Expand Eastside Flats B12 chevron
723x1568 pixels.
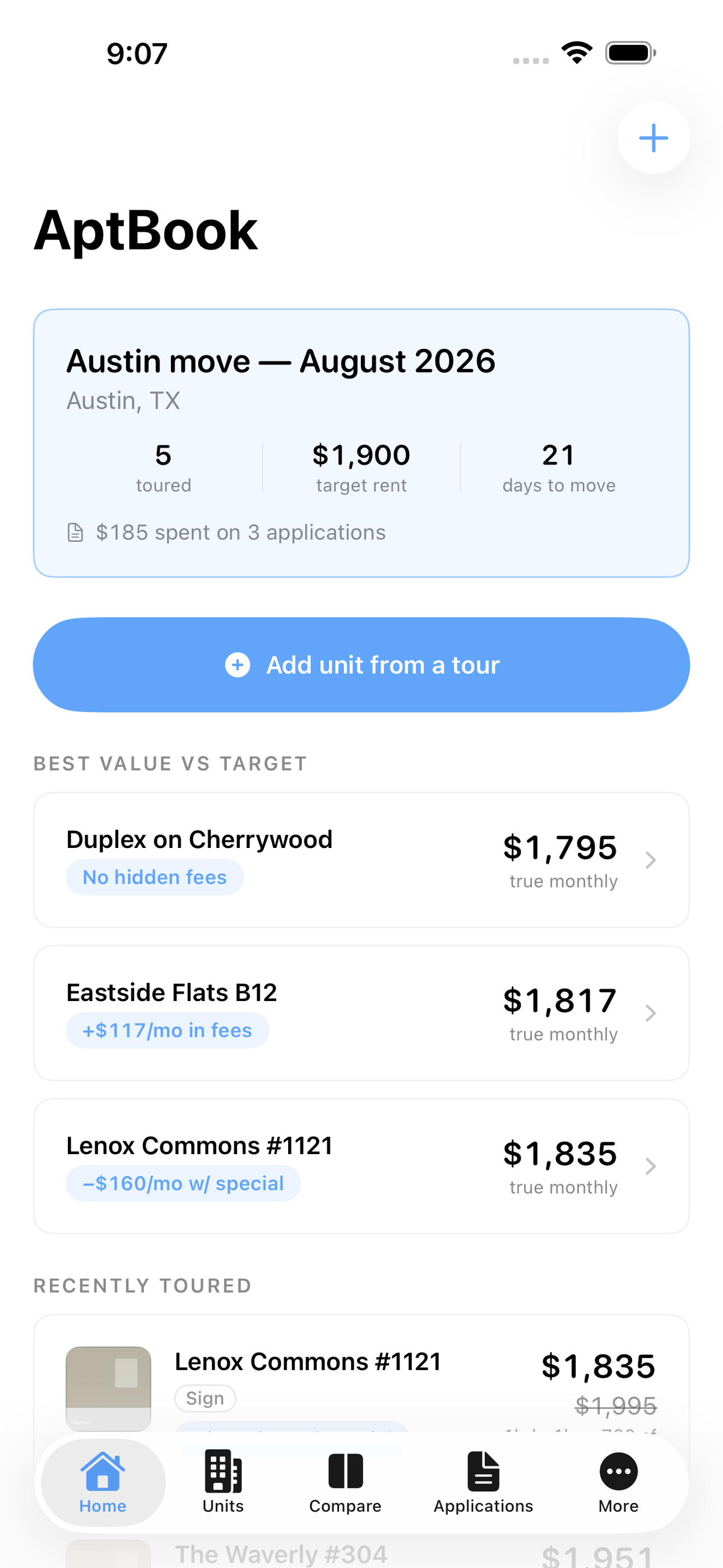point(650,1013)
